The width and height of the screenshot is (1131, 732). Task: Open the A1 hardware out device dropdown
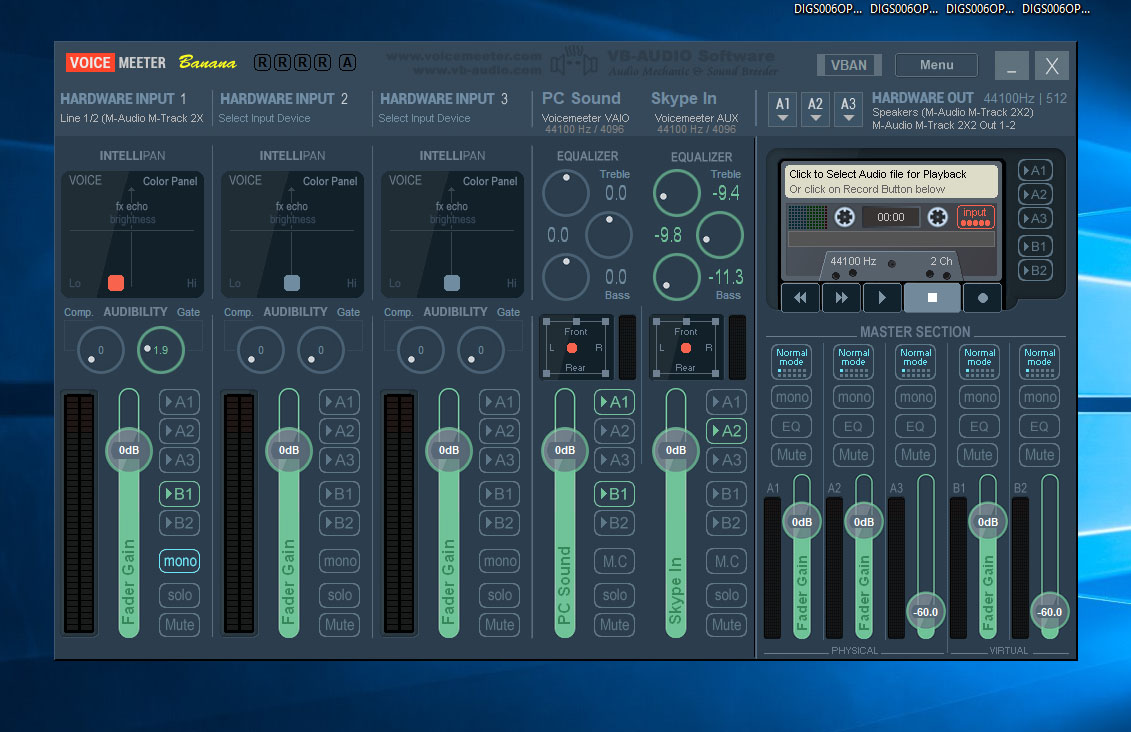tap(783, 109)
